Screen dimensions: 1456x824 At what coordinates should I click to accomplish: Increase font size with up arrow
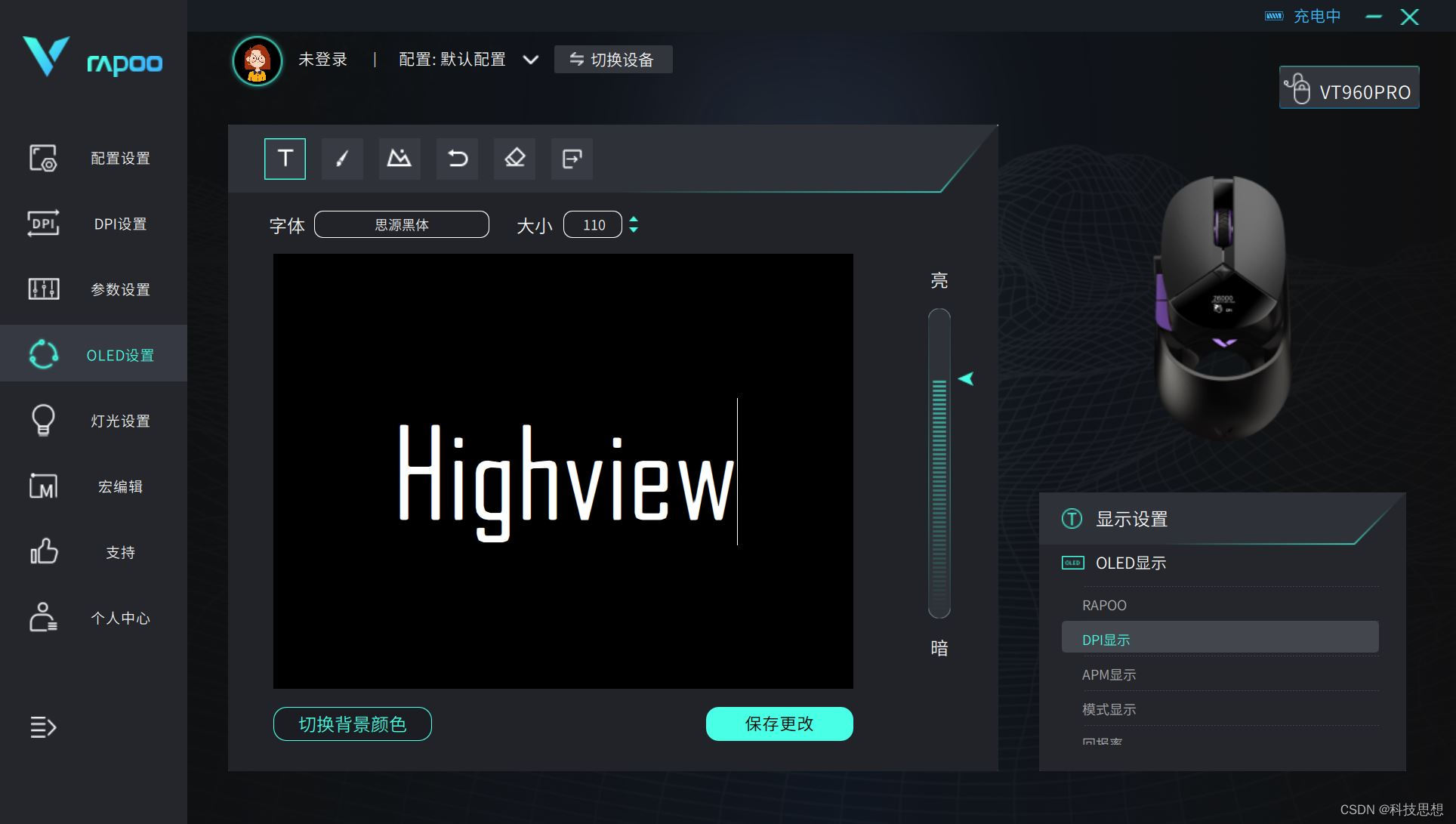coord(634,219)
